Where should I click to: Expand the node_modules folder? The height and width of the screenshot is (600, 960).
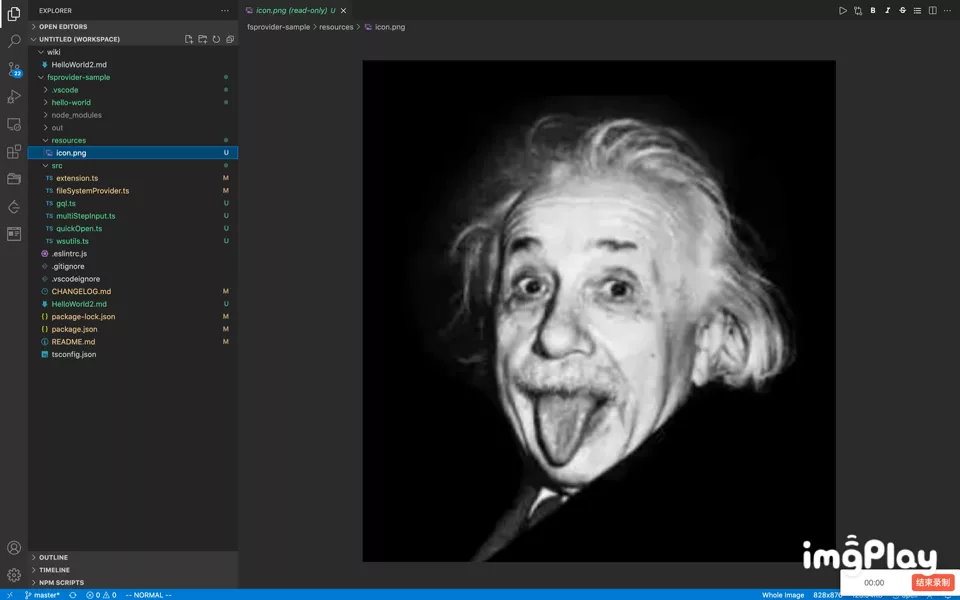coord(133,115)
